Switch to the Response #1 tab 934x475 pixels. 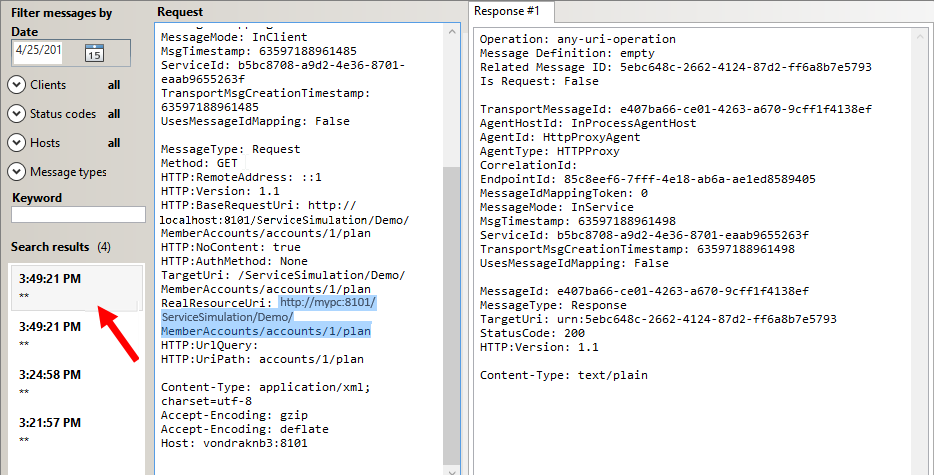(507, 11)
